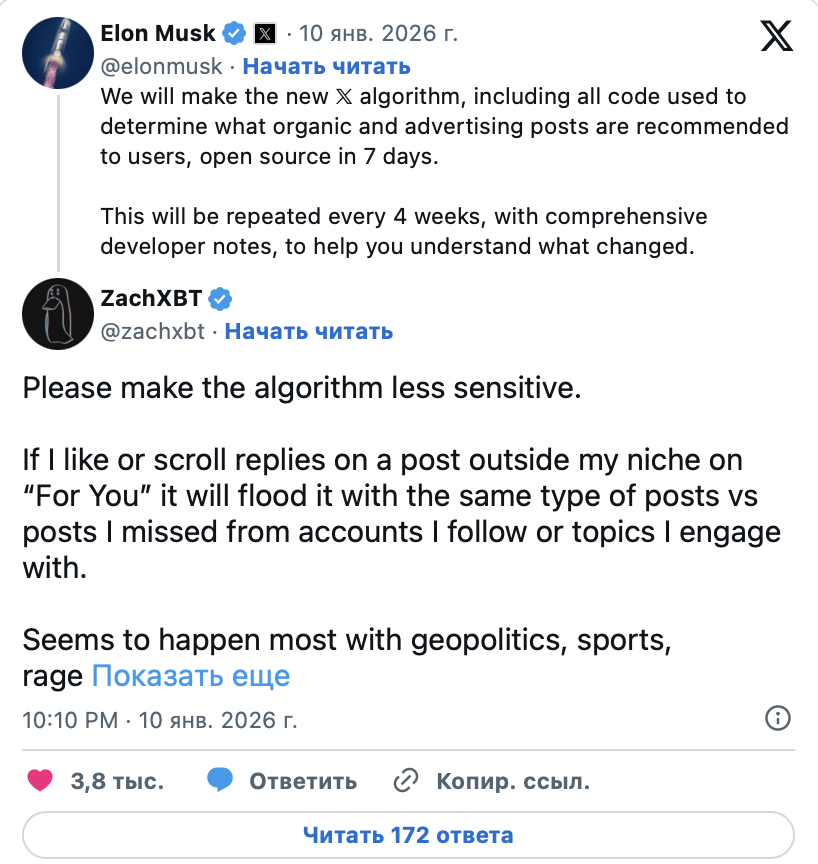818x864 pixels.
Task: Open the @elonmusk handle link
Action: [163, 66]
